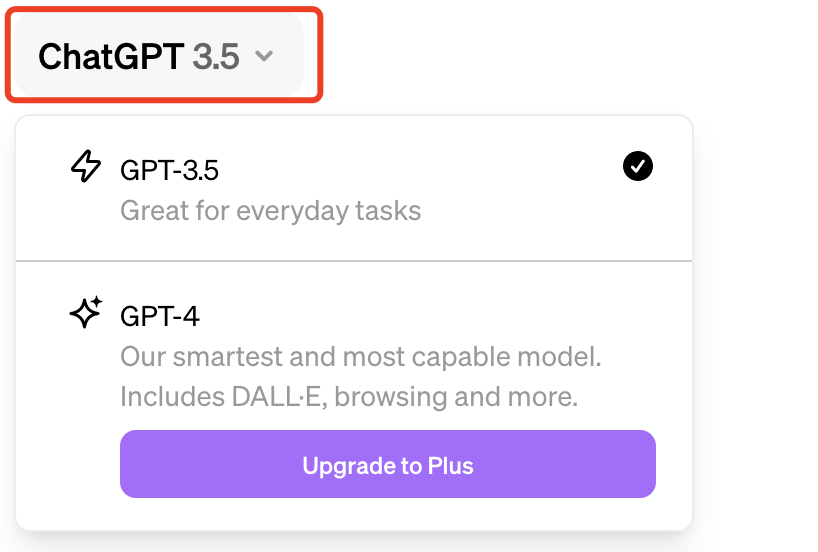Open the ChatGPT 3.5 model selector

159,55
